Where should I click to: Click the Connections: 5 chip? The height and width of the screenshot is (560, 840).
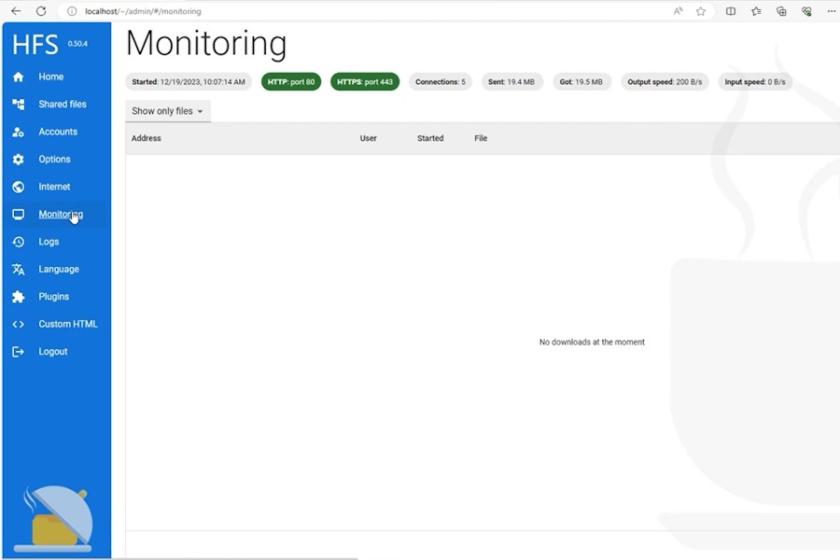440,82
